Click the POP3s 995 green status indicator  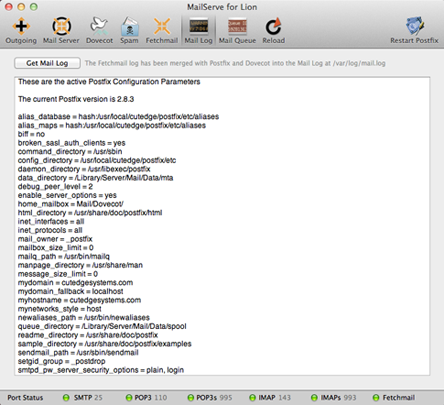(x=190, y=398)
